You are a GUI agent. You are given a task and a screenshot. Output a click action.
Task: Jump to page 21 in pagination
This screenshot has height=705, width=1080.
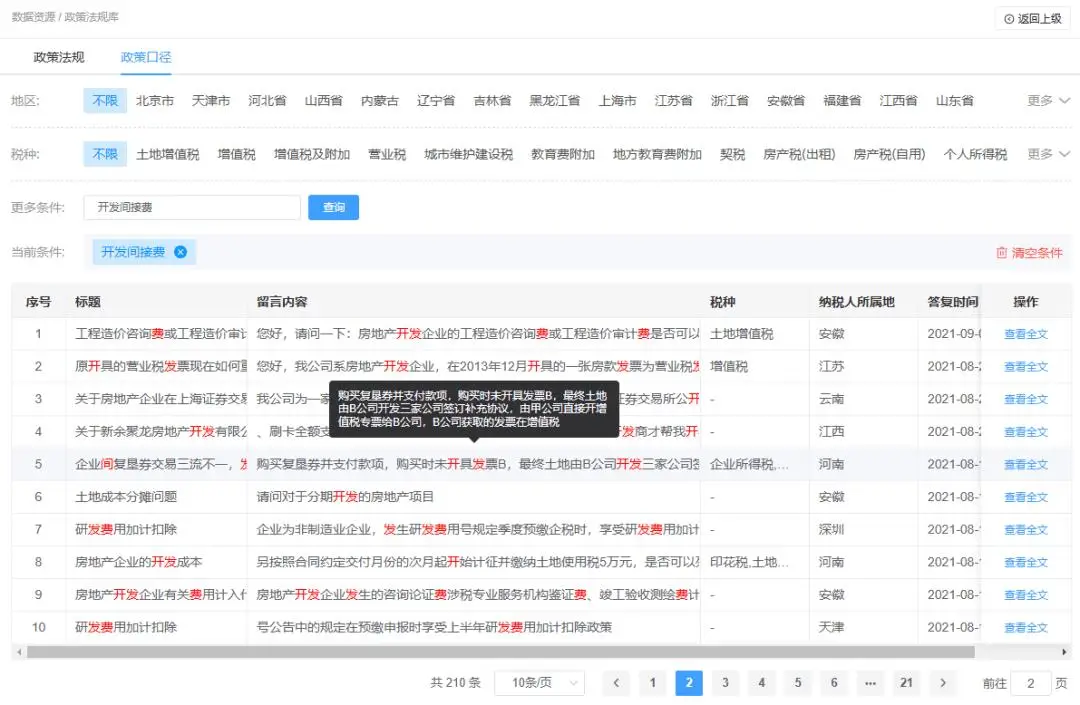906,683
